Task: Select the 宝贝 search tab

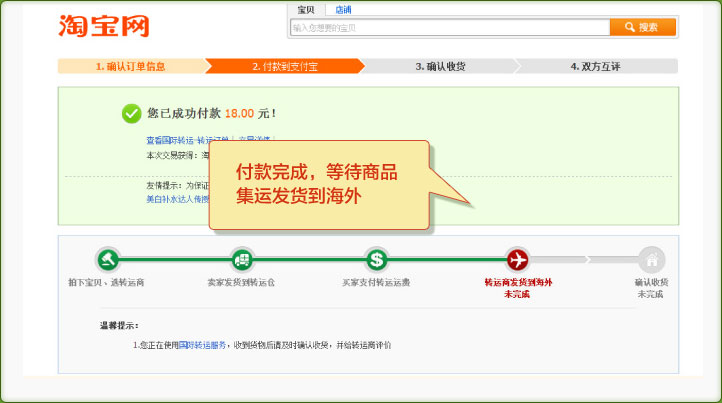Action: pos(306,10)
